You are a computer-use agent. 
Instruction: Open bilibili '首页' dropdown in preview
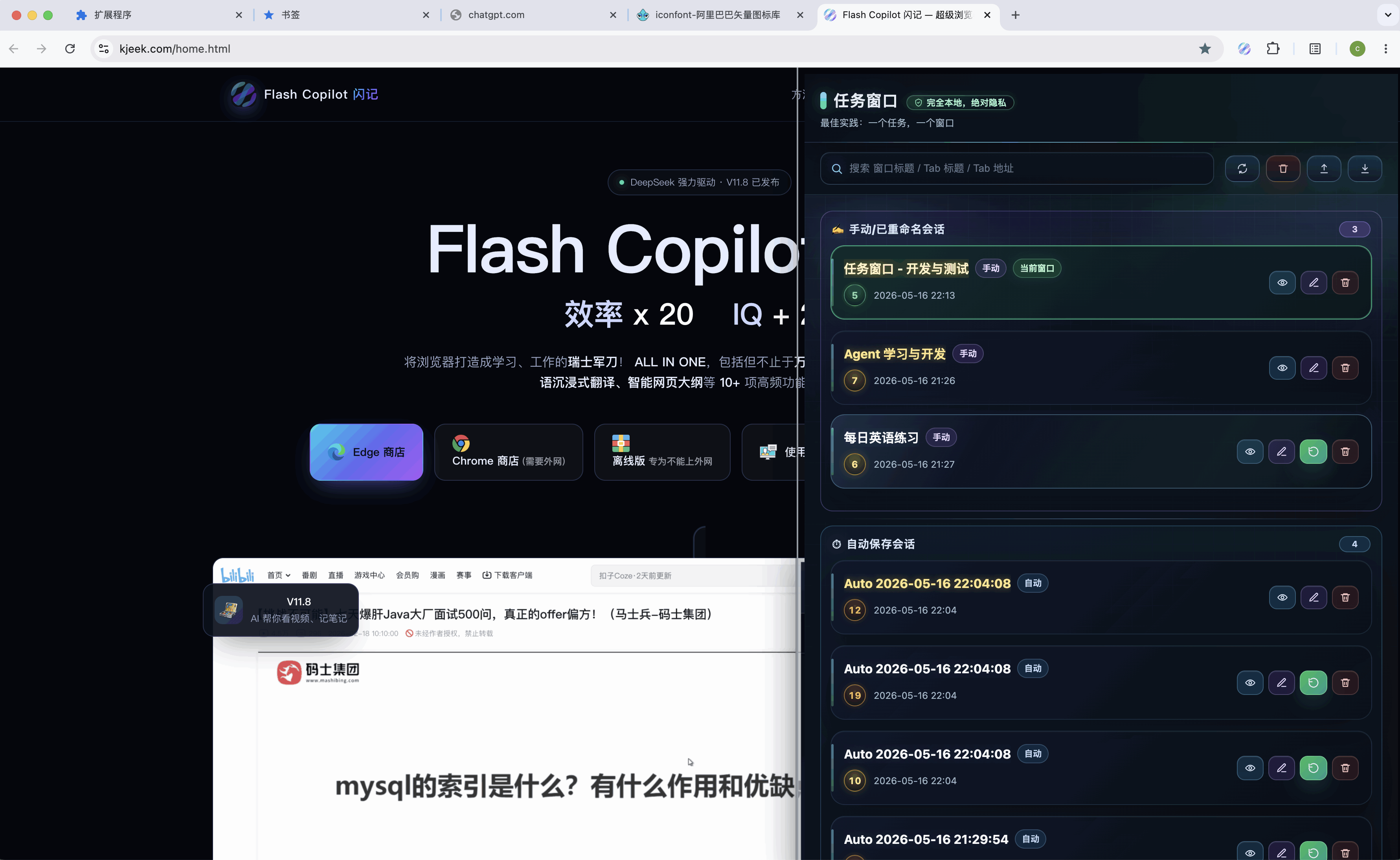(x=279, y=575)
